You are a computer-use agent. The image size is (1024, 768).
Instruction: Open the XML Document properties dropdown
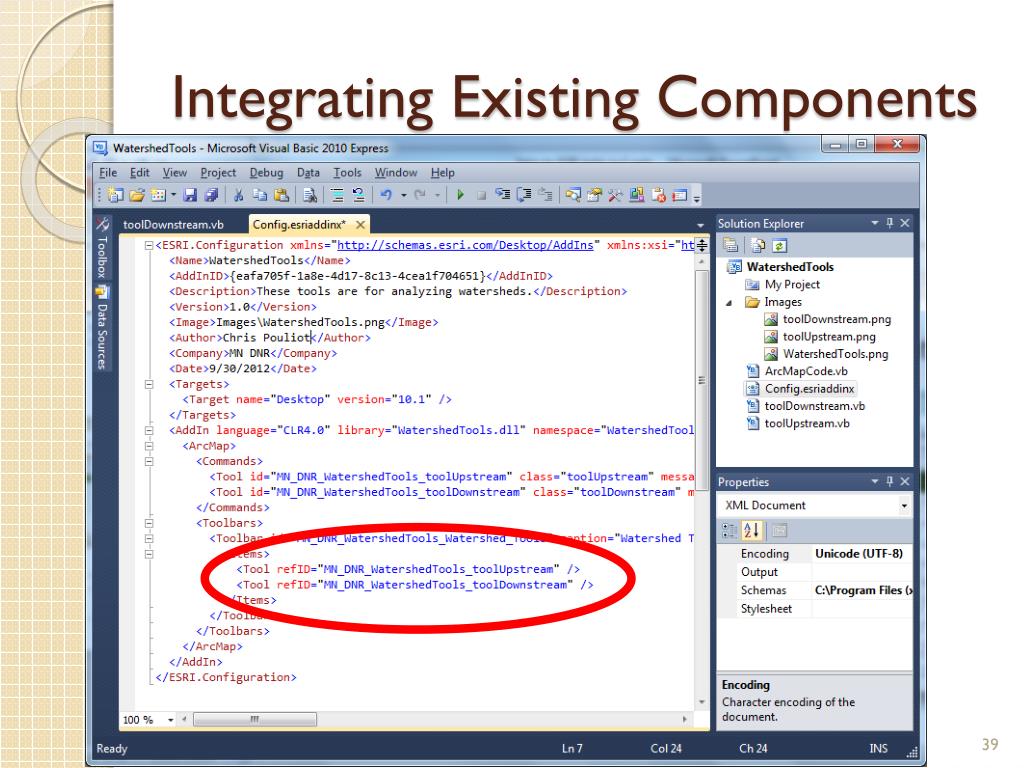coord(904,505)
